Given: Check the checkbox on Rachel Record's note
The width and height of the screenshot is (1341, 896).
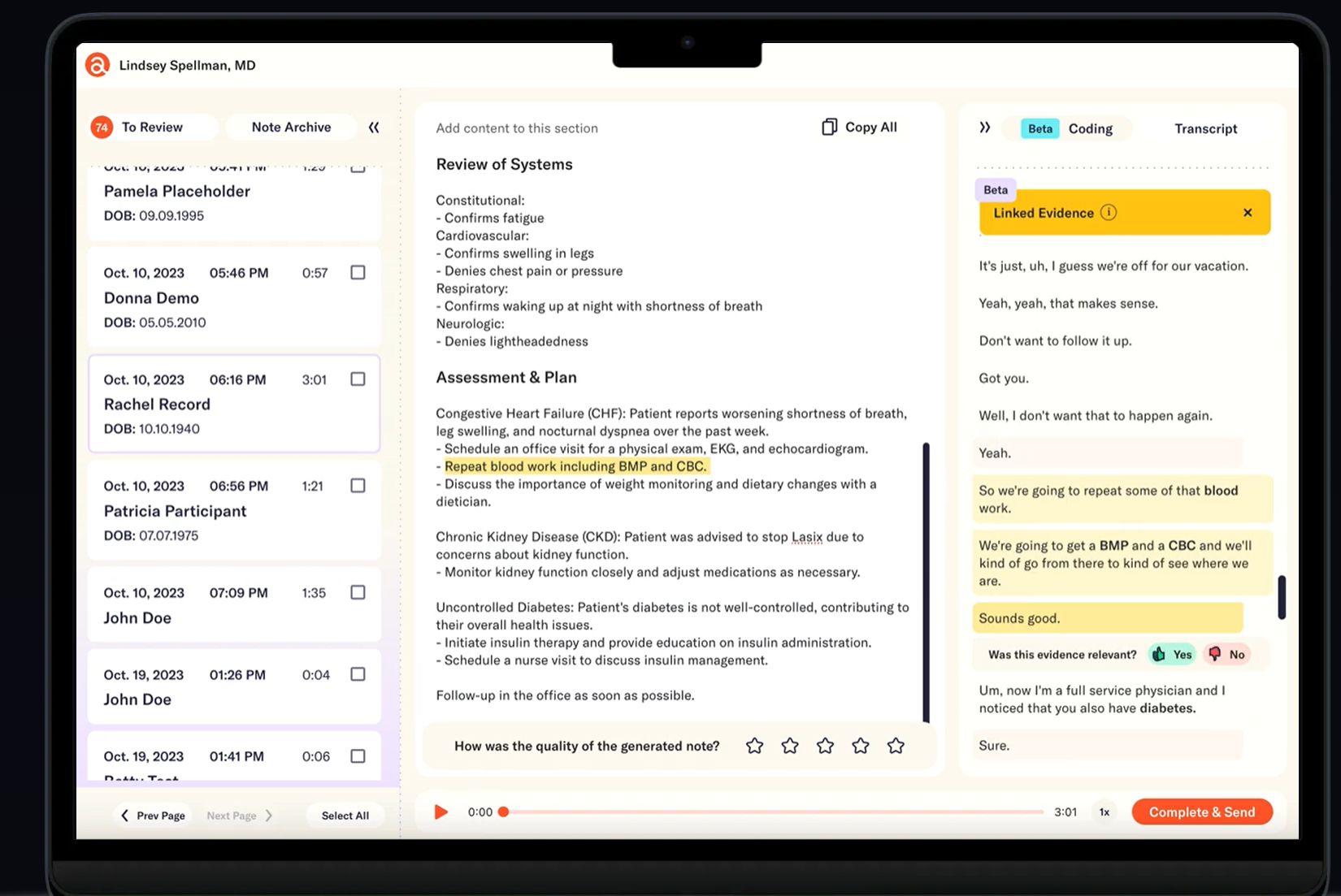Looking at the screenshot, I should click(358, 379).
